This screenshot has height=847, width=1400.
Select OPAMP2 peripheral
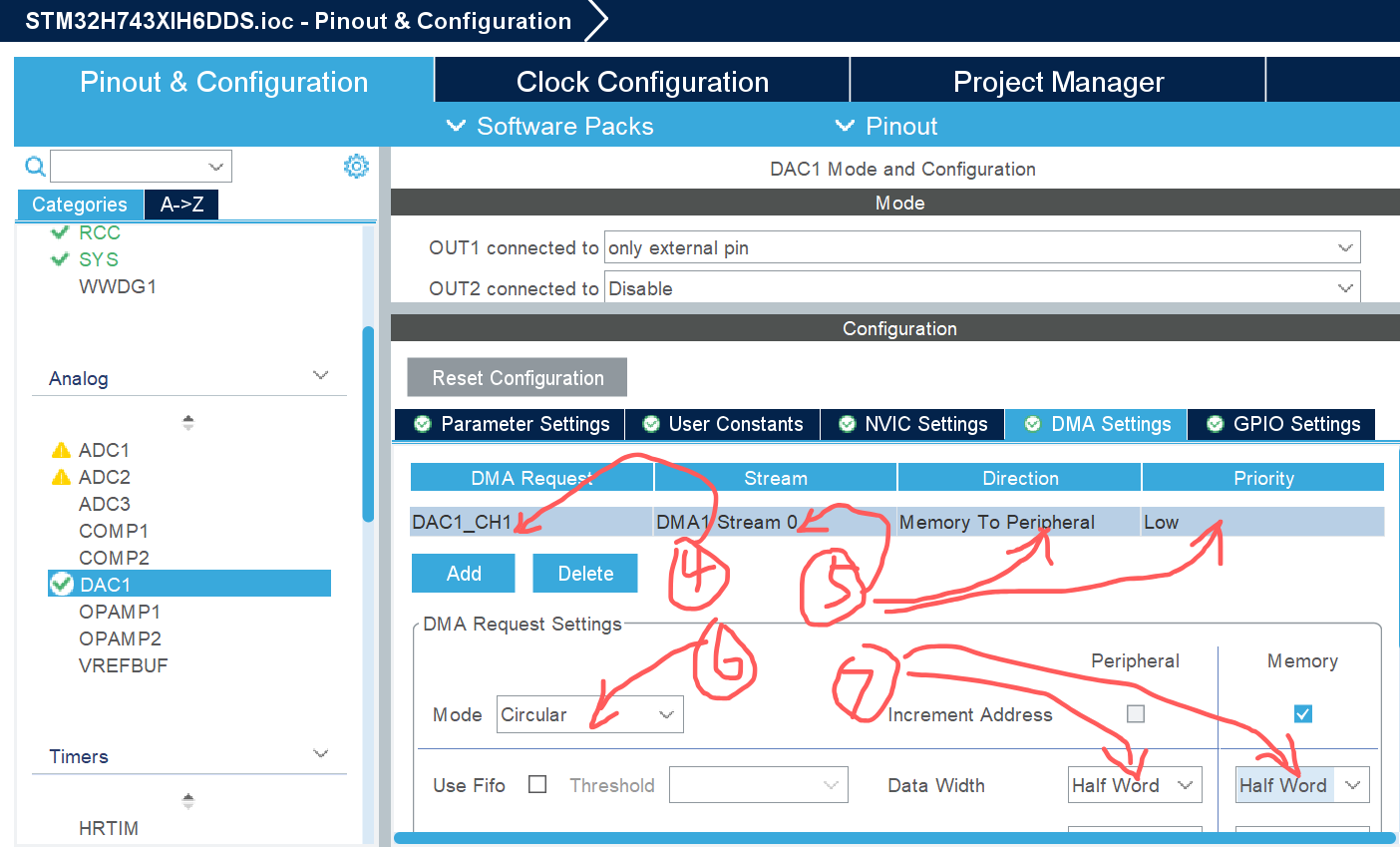click(x=120, y=638)
